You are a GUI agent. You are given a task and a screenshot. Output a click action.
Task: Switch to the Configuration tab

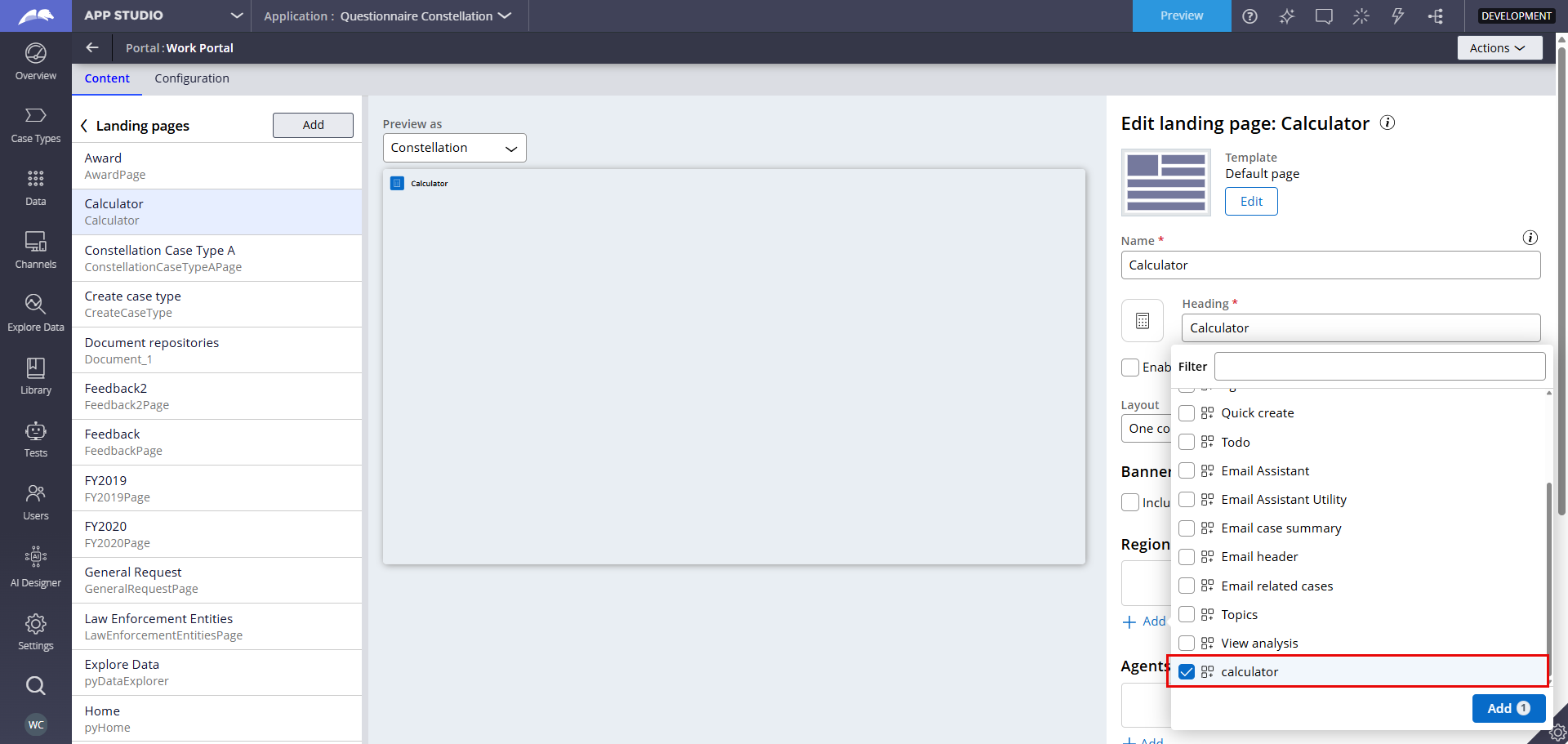point(192,78)
